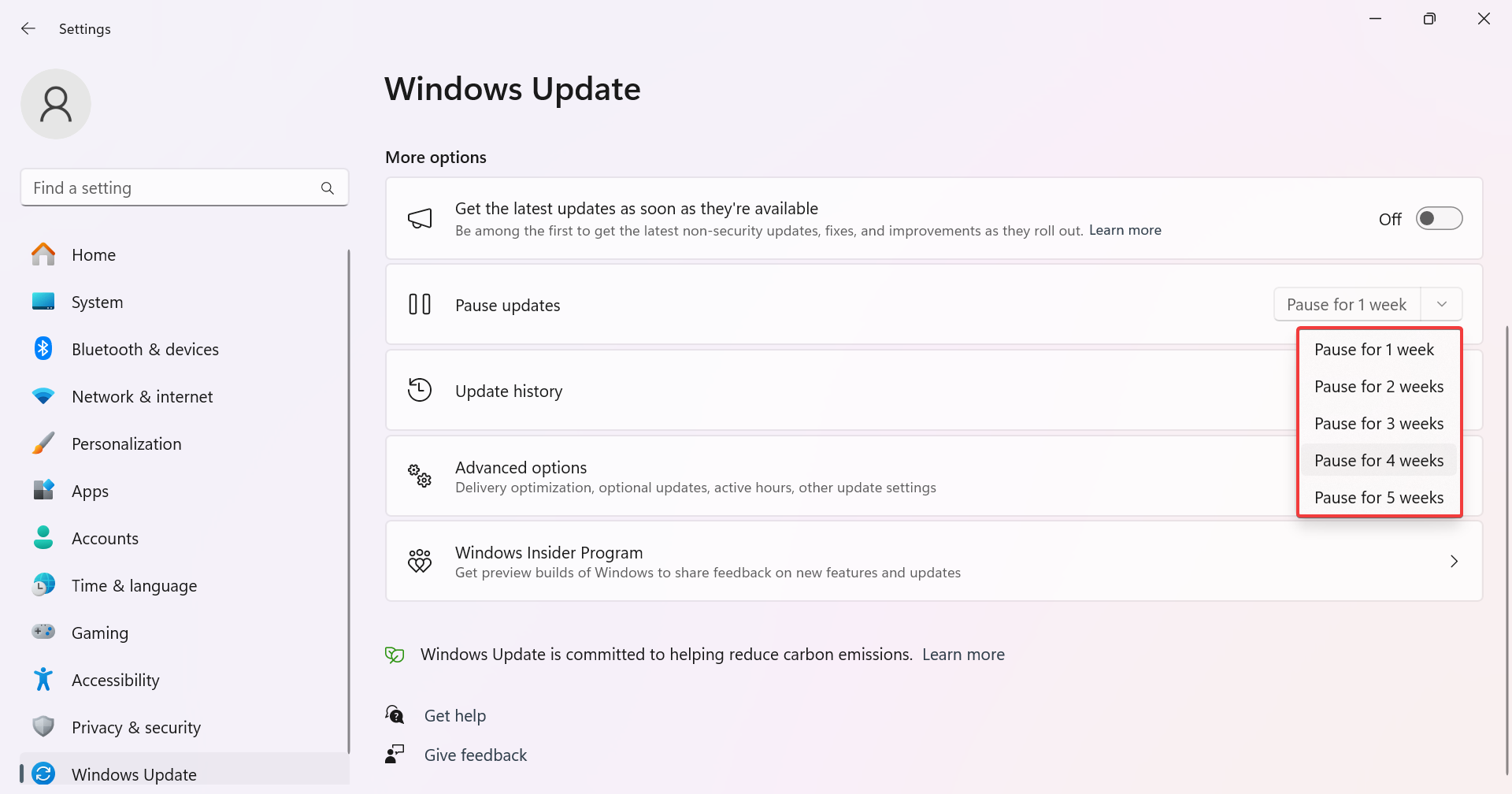Click Pause for 1 week button
This screenshot has height=794, width=1512.
(x=1347, y=304)
